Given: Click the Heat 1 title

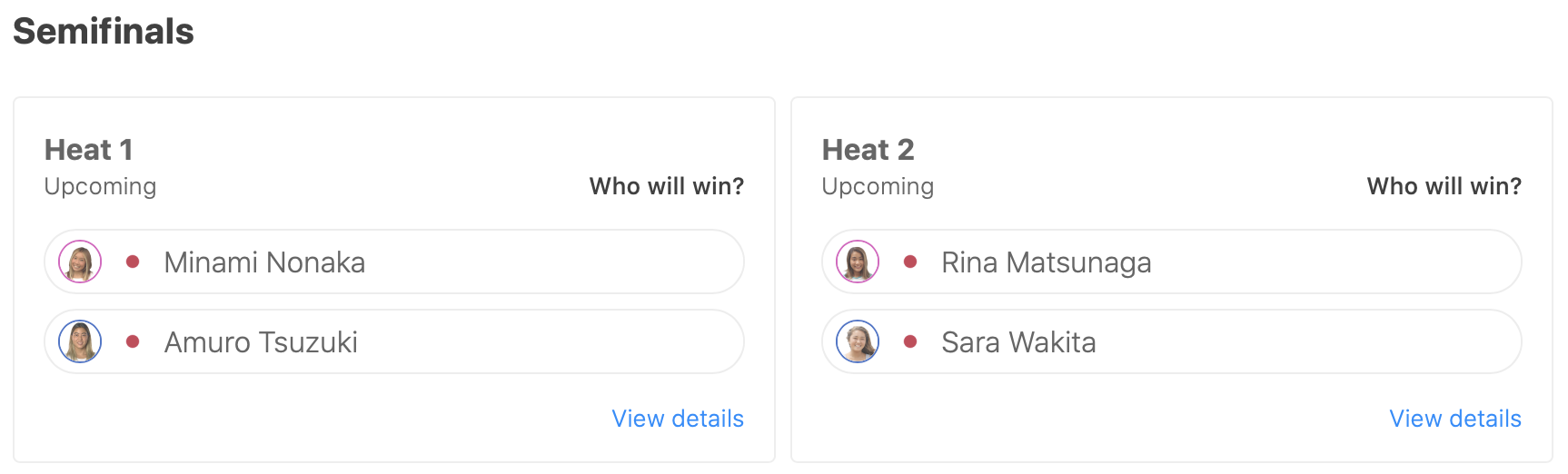Looking at the screenshot, I should tap(89, 150).
